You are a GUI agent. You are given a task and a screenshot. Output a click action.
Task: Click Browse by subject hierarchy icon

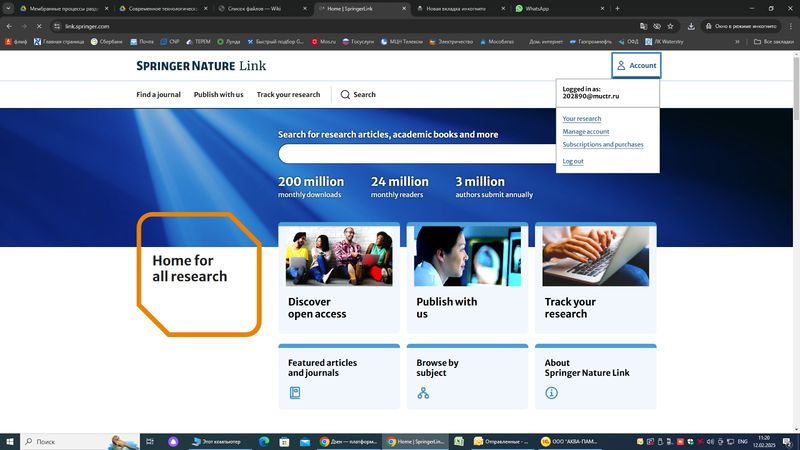423,393
